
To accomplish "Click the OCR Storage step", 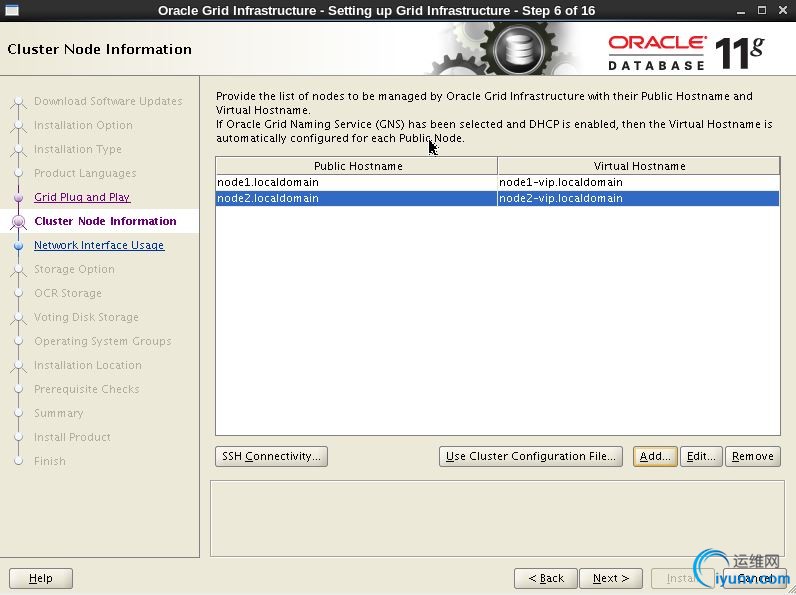I will pyautogui.click(x=68, y=293).
